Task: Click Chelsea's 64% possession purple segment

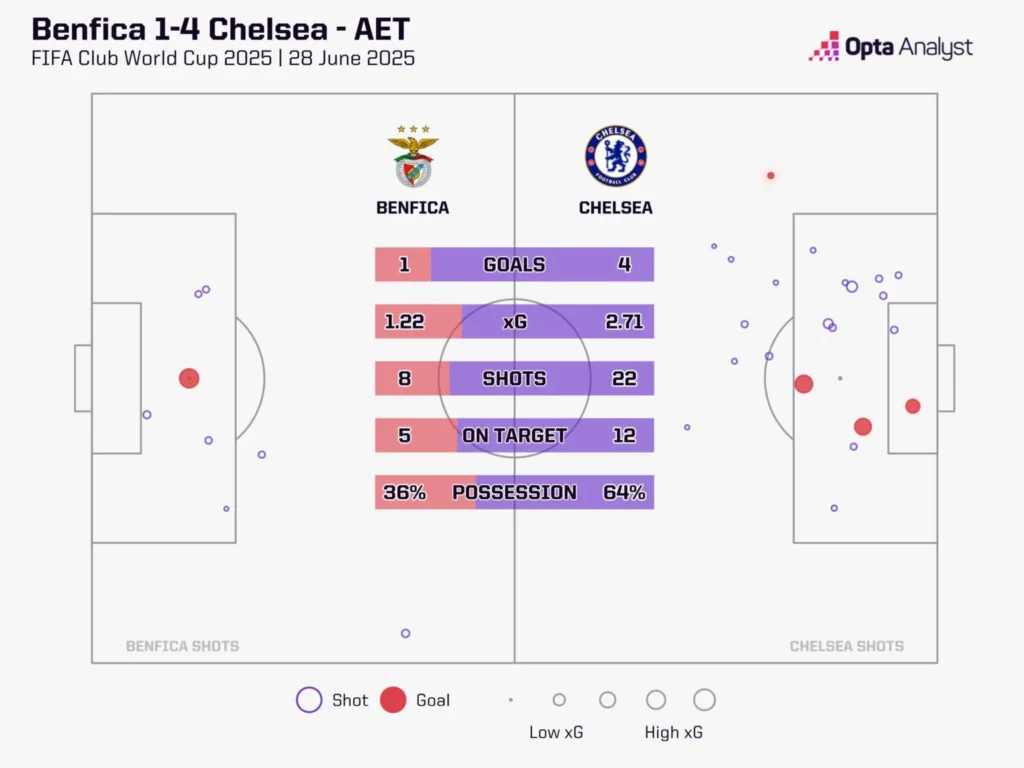Action: click(x=600, y=492)
